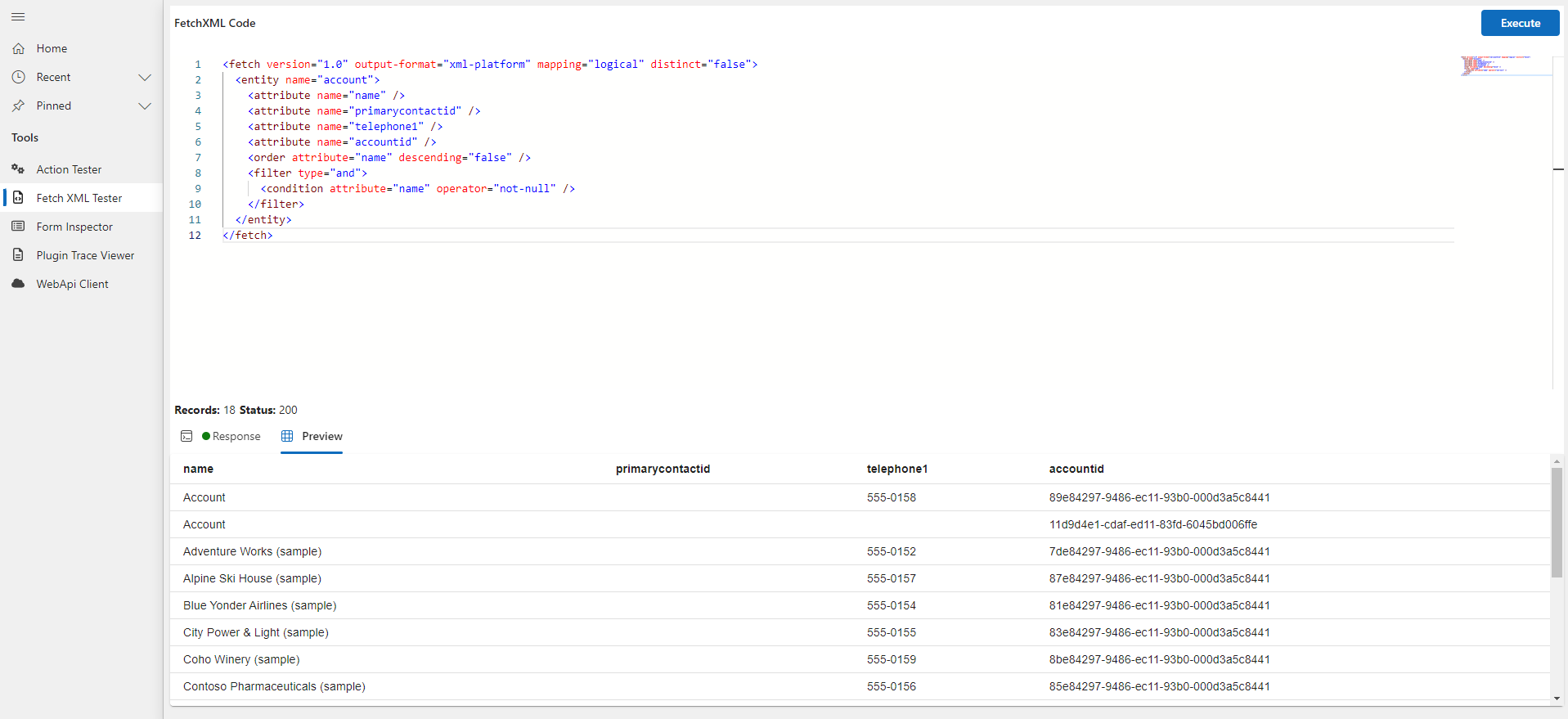1568x719 pixels.
Task: Click the scrollbar down arrow in results
Action: coord(1557,699)
